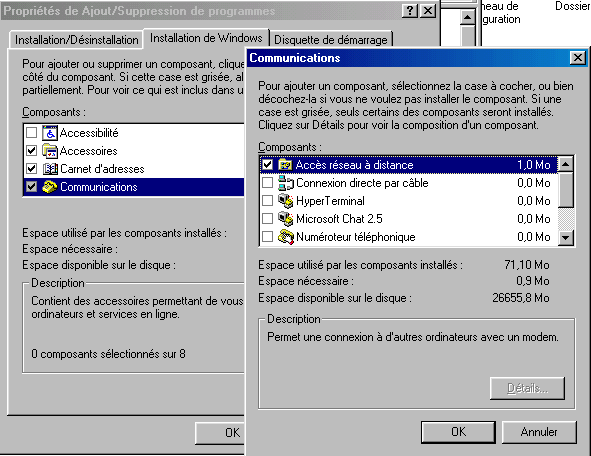Viewport: 591px width, 456px height.
Task: Click Communications list scroll up arrow
Action: [565, 164]
